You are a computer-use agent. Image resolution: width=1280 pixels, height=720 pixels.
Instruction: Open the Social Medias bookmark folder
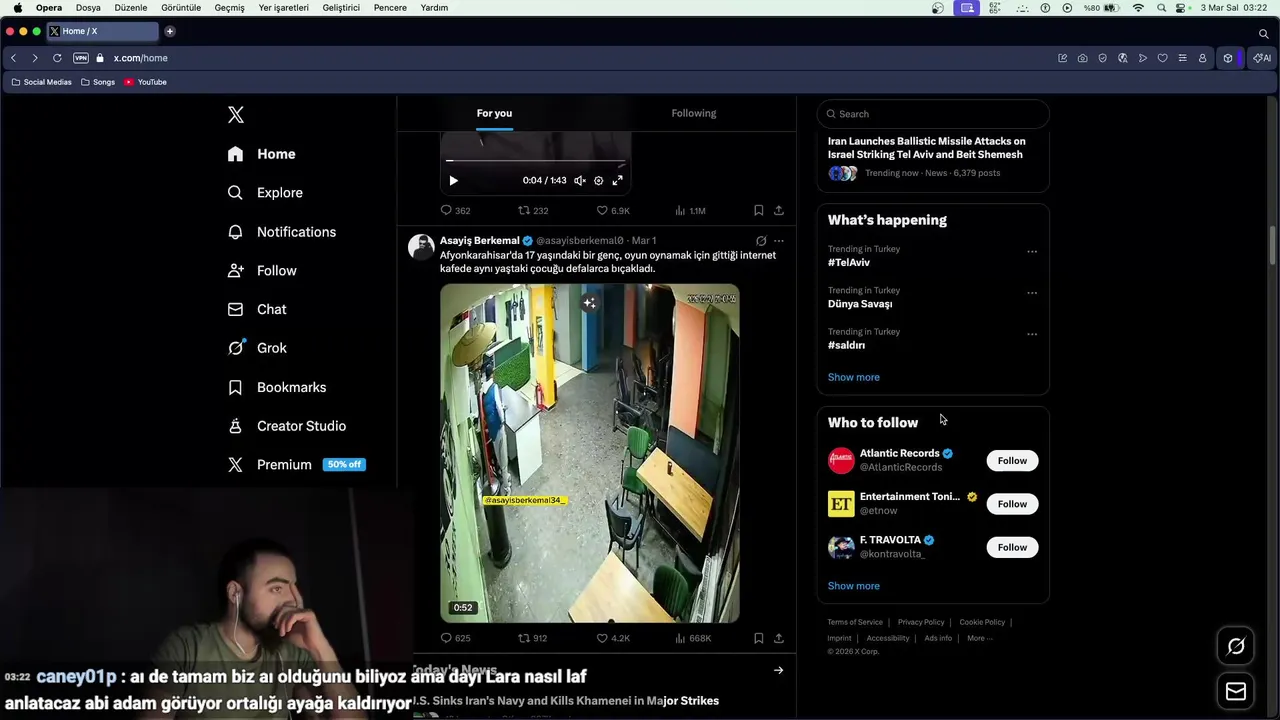pyautogui.click(x=41, y=82)
